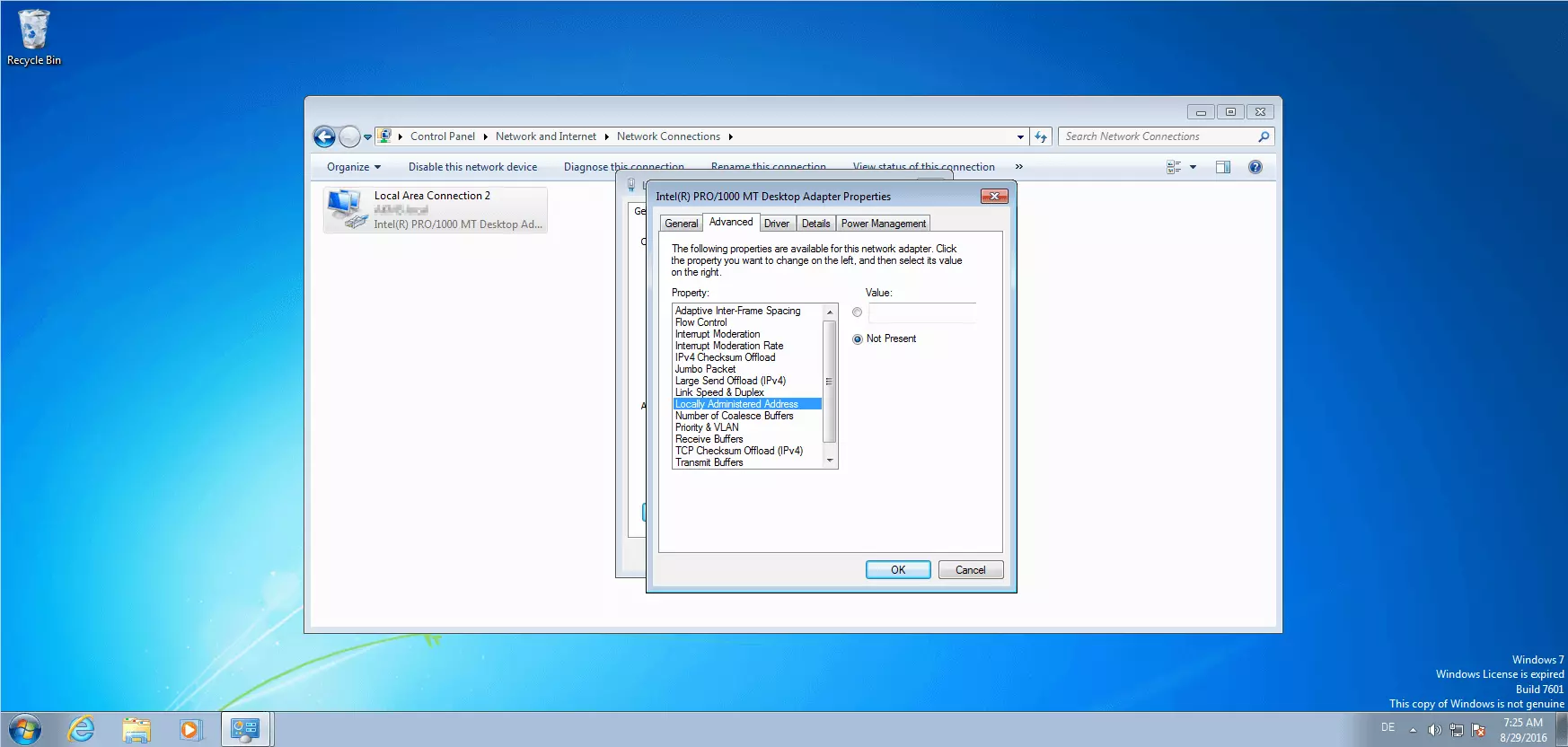Viewport: 1568px width, 747px height.
Task: Switch to the Advanced tab
Action: click(x=731, y=222)
